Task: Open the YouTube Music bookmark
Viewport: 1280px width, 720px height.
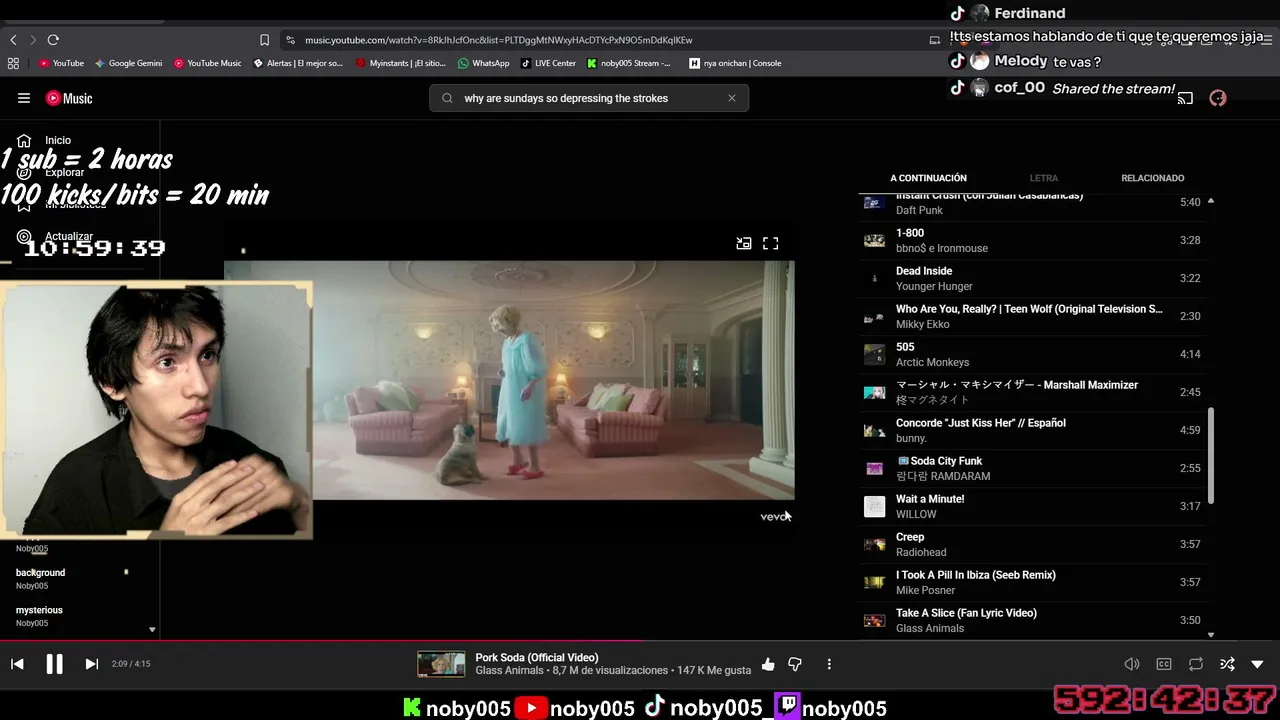Action: 208,63
